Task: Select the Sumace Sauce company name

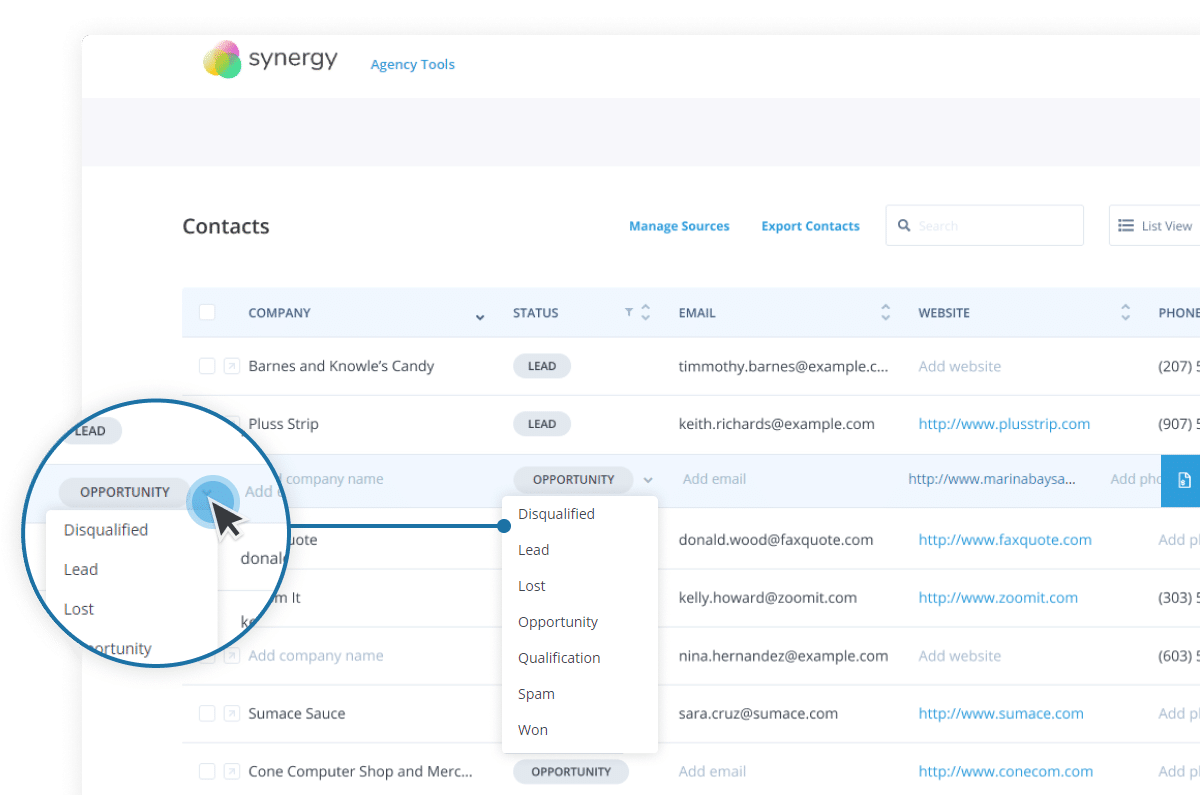Action: click(x=297, y=714)
